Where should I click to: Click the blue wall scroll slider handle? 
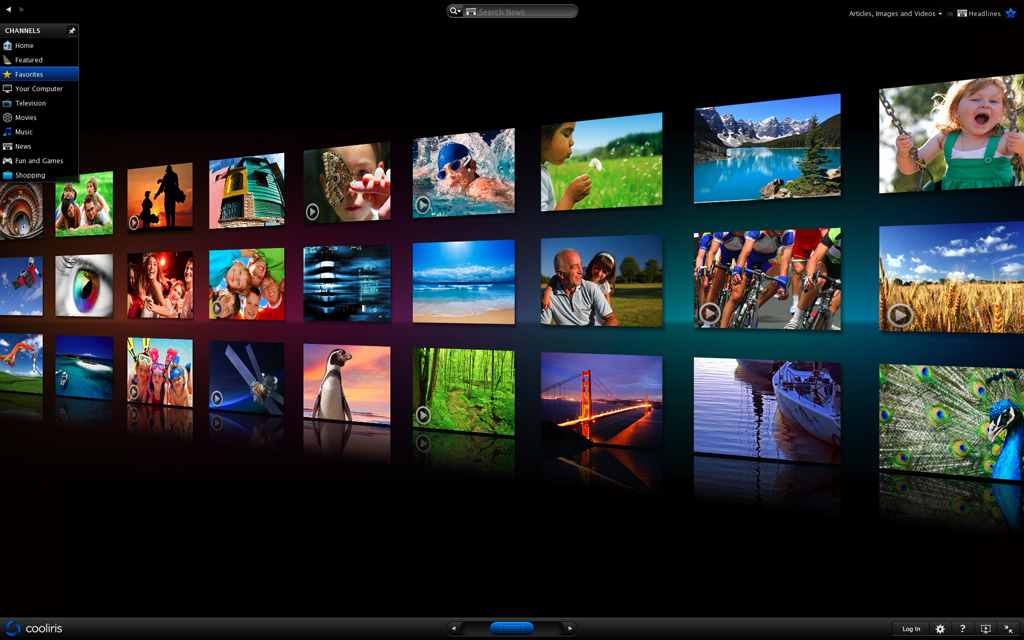click(x=512, y=628)
